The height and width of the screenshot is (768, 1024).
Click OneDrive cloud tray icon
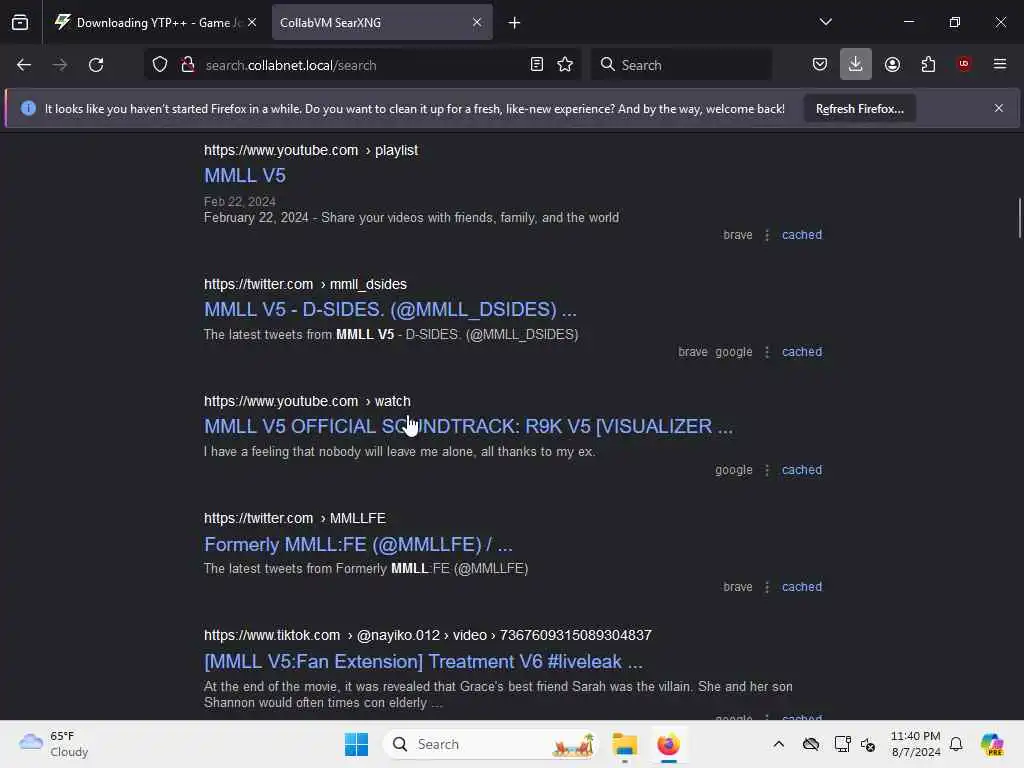(810, 744)
